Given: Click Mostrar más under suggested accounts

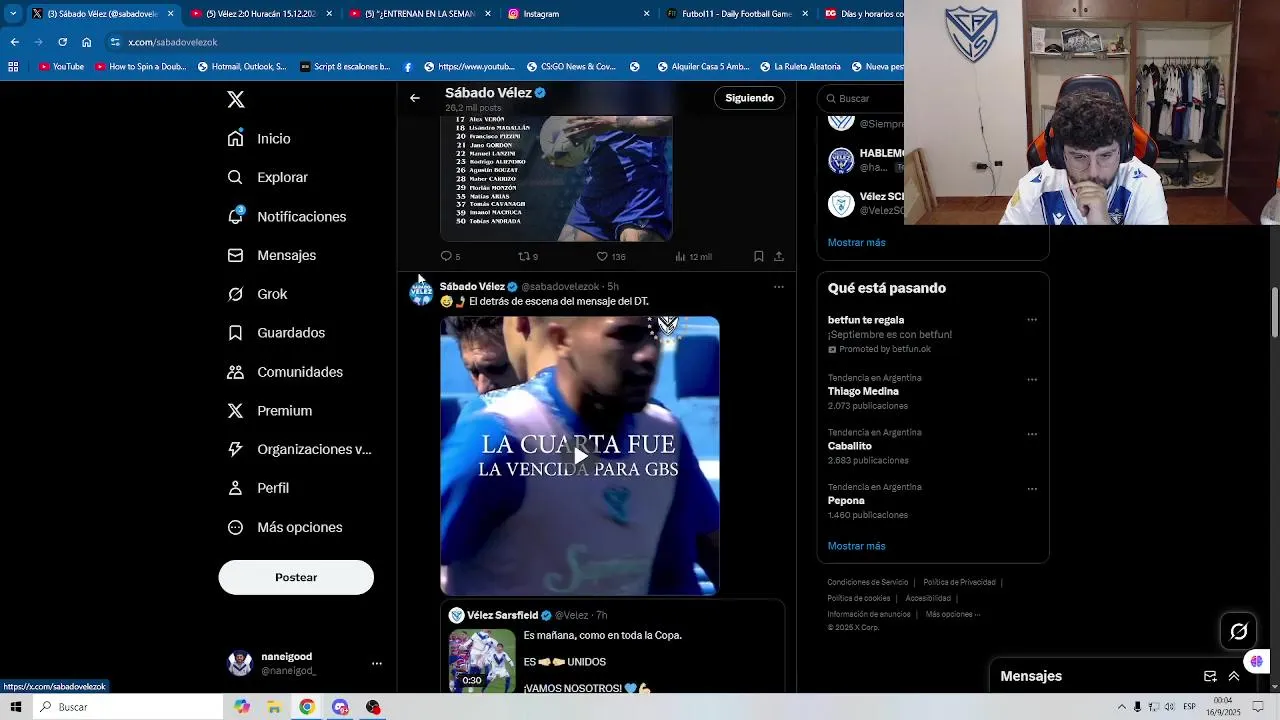Looking at the screenshot, I should [856, 242].
